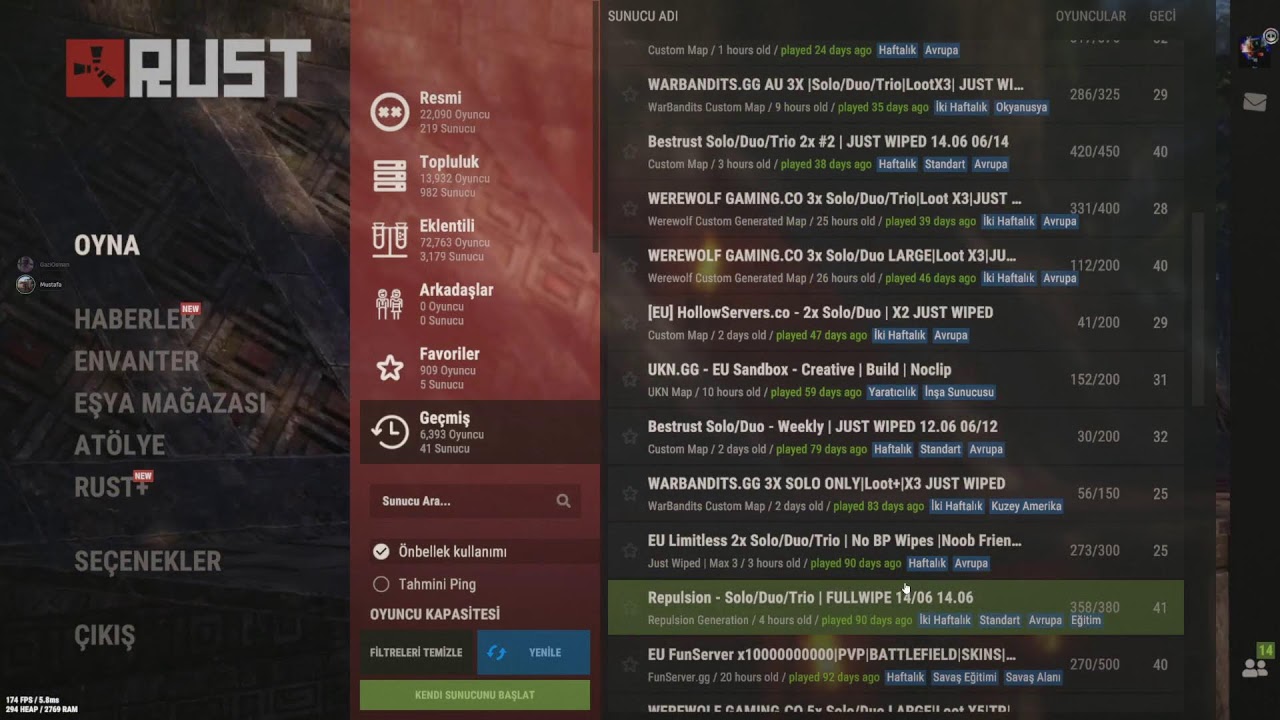The width and height of the screenshot is (1280, 720).
Task: Star the Bestrust Solo/Duo Weekly server
Action: pos(630,437)
